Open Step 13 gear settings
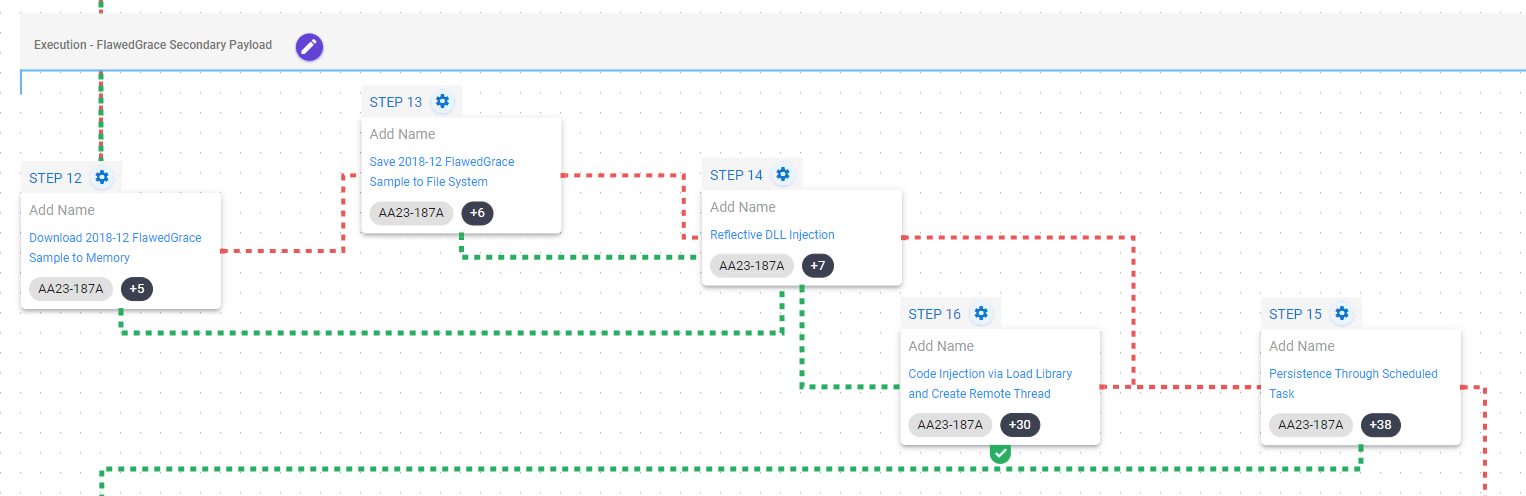 coord(442,101)
